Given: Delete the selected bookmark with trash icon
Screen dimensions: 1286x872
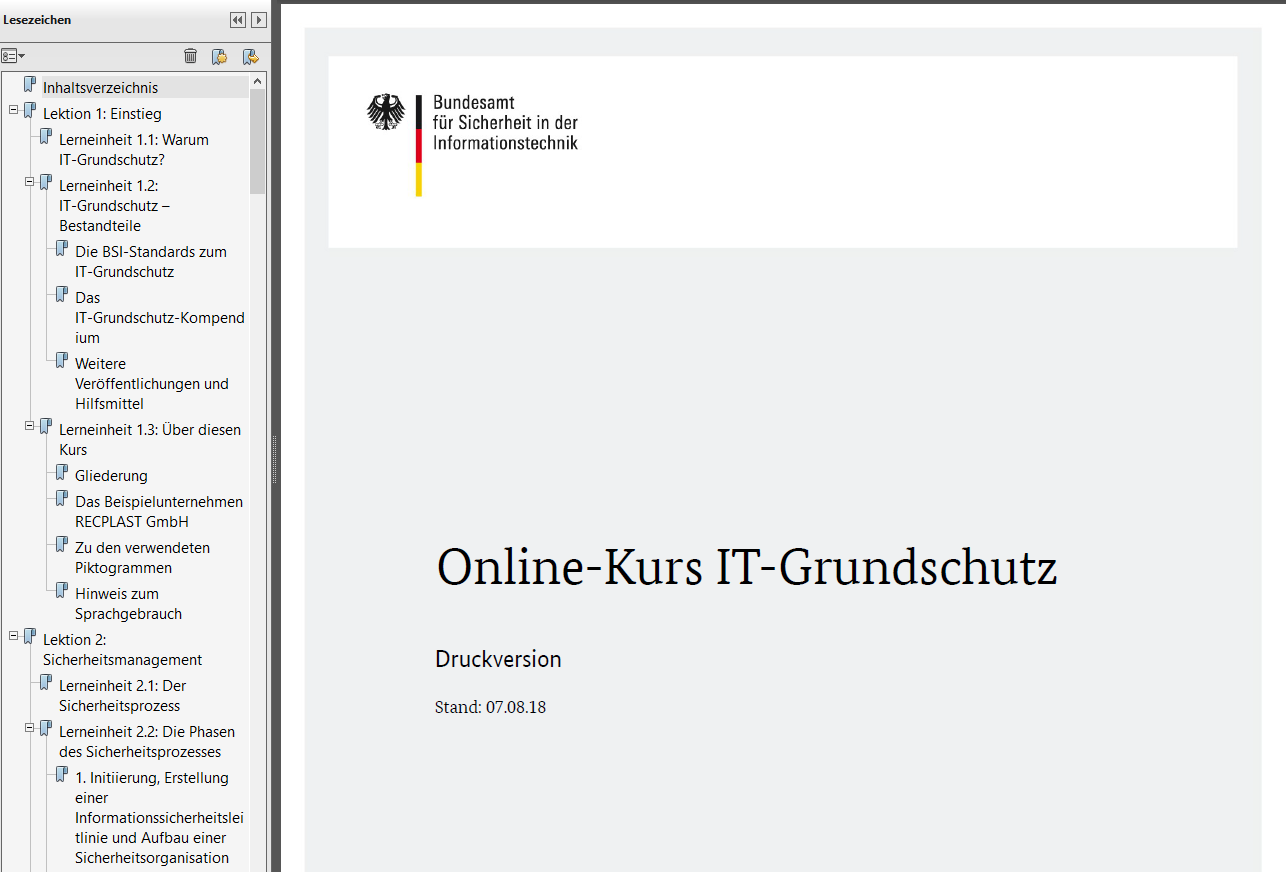Looking at the screenshot, I should pyautogui.click(x=191, y=56).
